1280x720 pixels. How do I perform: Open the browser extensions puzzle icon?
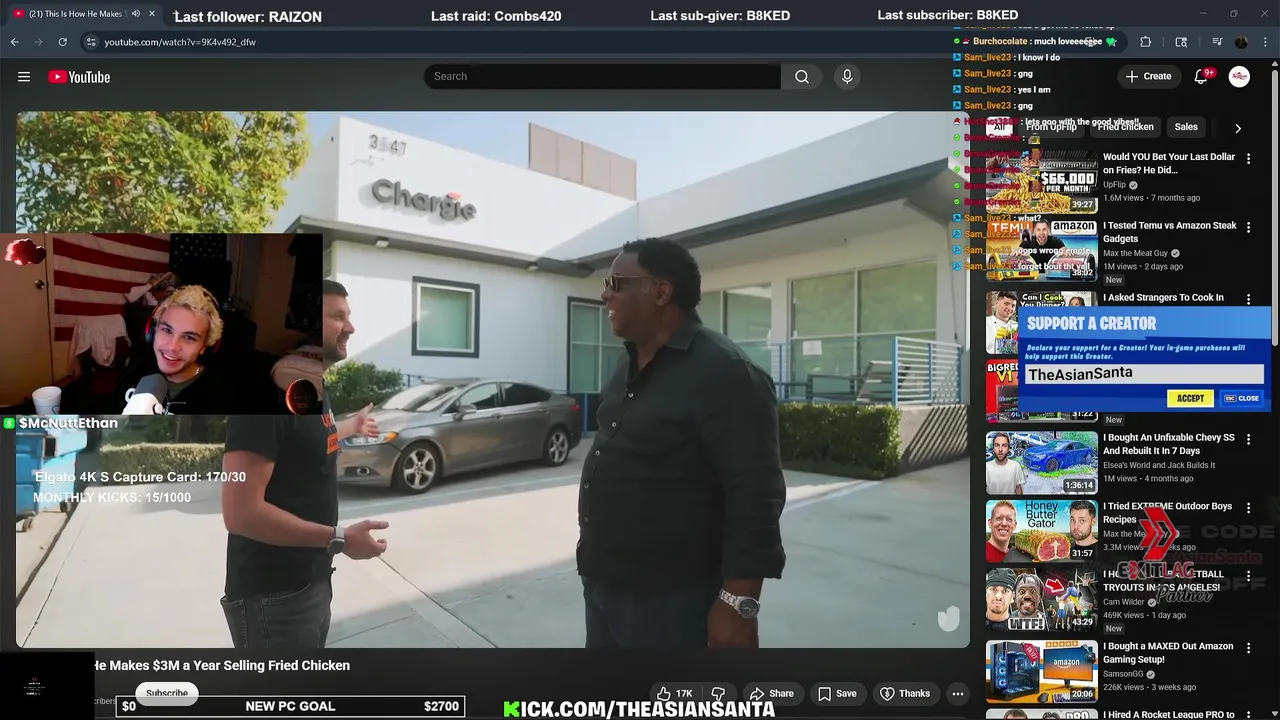point(1146,42)
